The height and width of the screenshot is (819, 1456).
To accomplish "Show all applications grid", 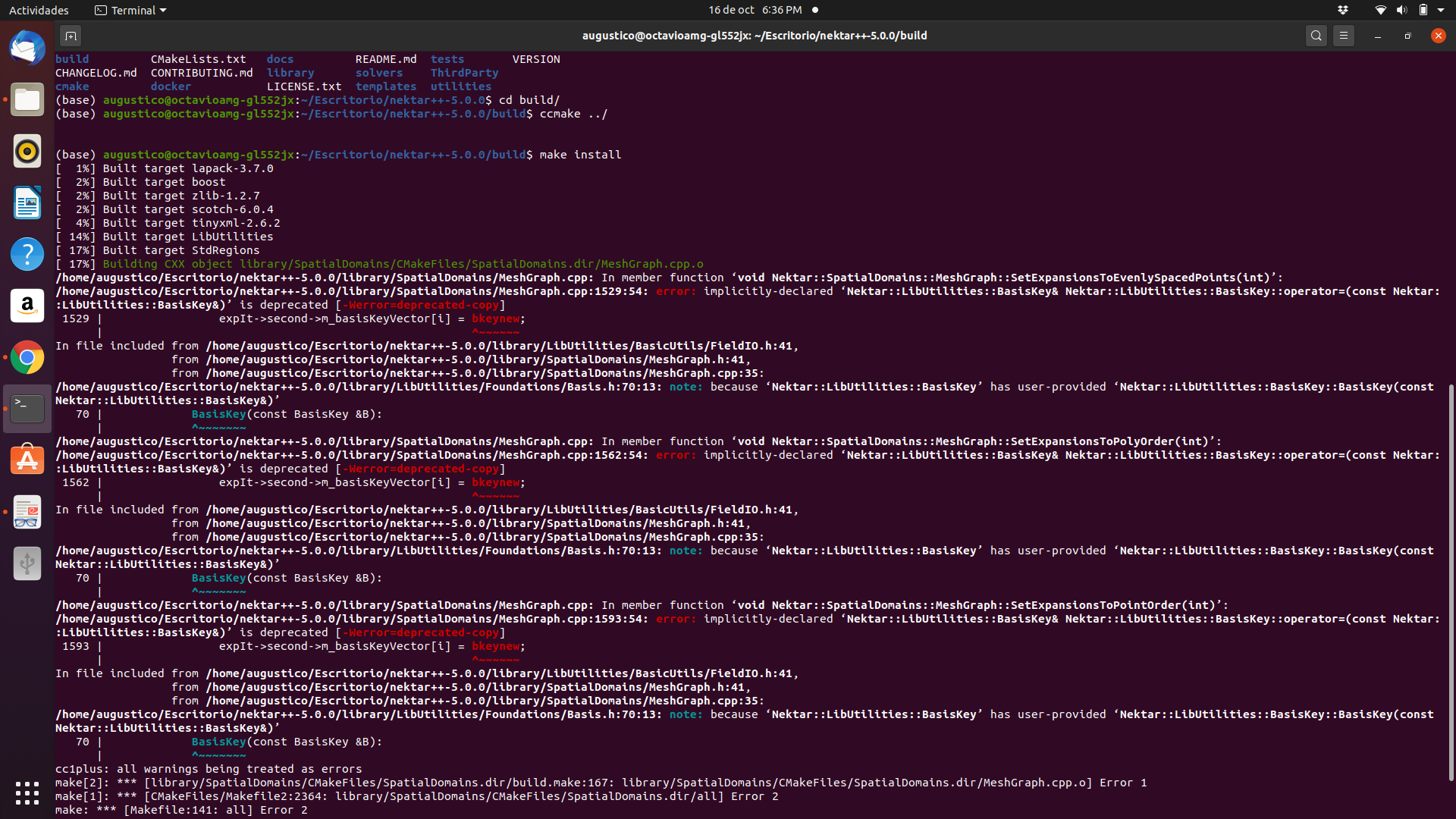I will coord(27,793).
